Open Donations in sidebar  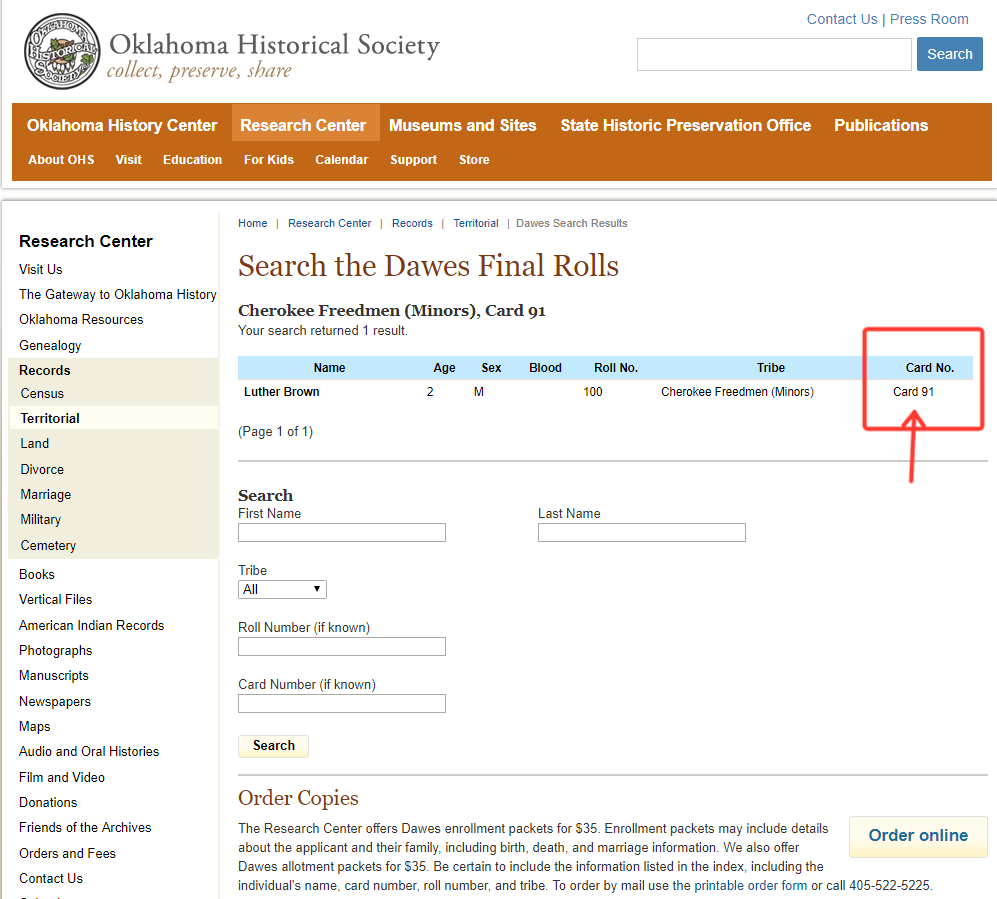point(48,802)
